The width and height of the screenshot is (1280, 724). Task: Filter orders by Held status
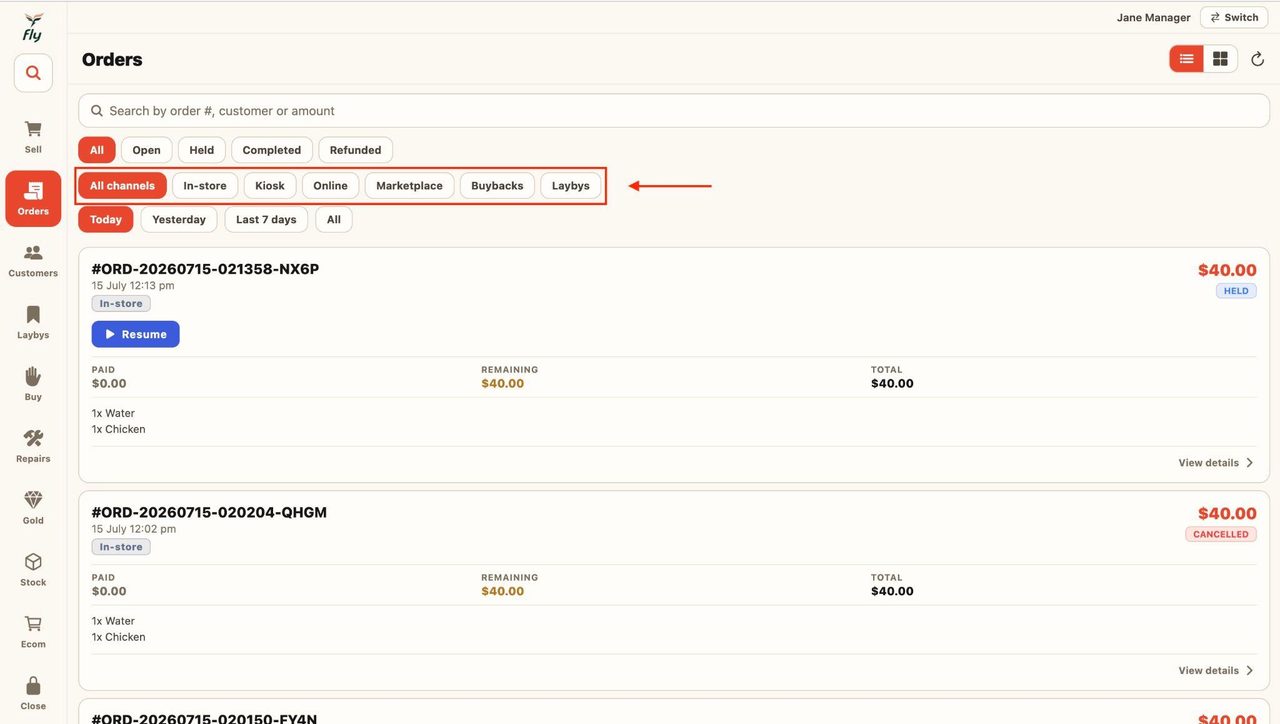pos(202,150)
